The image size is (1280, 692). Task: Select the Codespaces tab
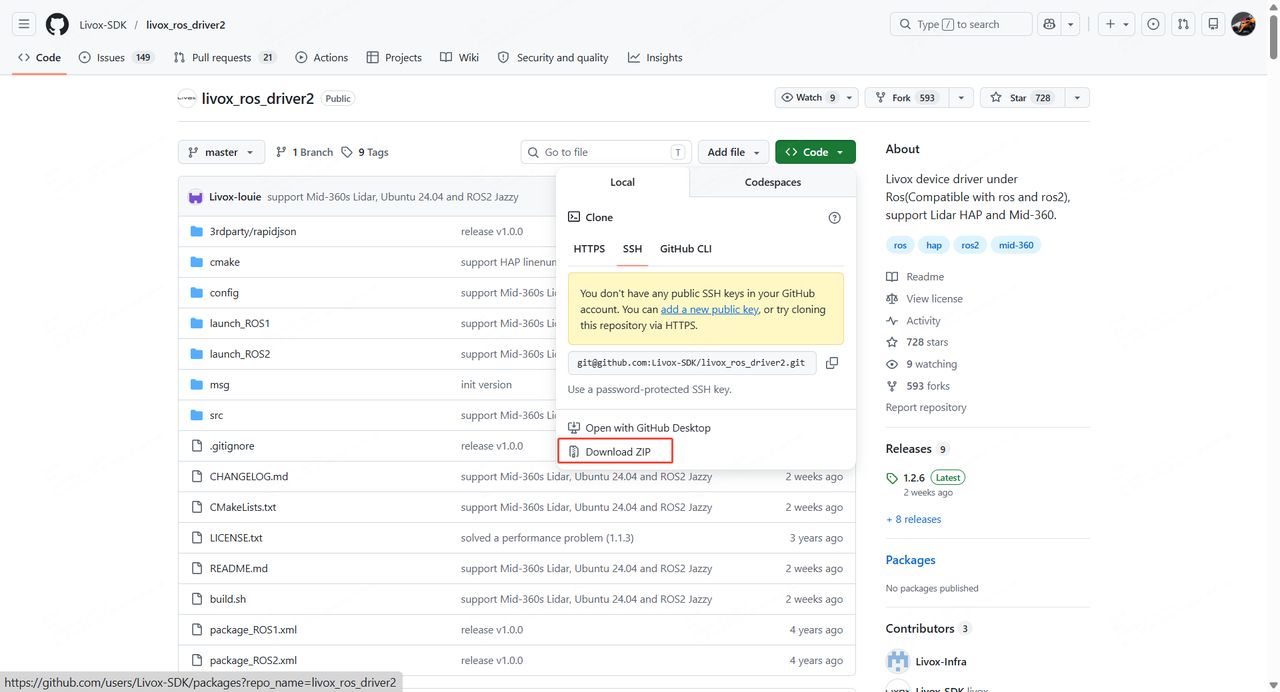pyautogui.click(x=773, y=182)
